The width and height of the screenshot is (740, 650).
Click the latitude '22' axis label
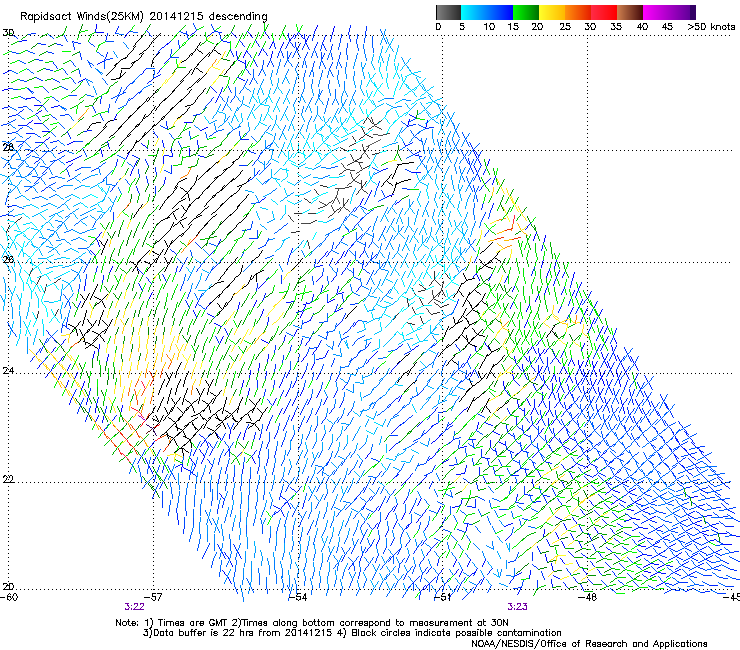pos(8,479)
